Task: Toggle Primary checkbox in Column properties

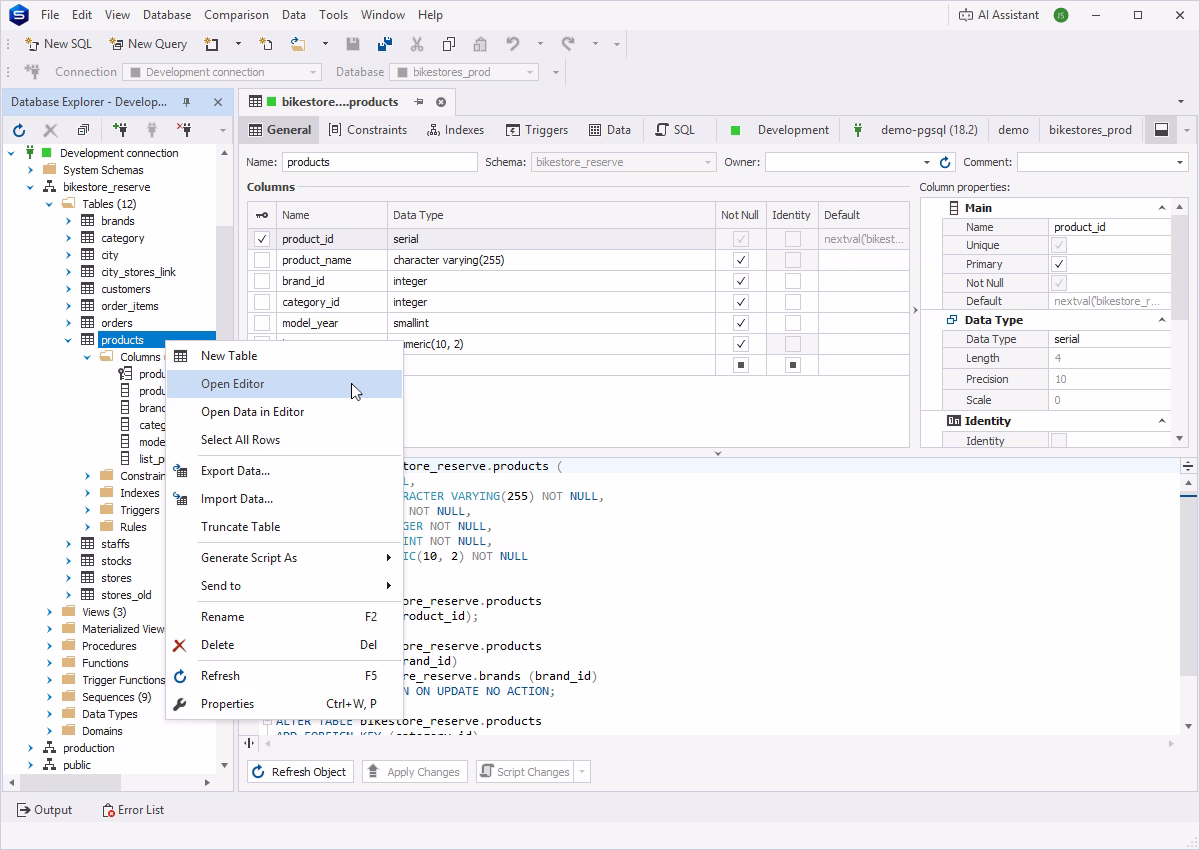Action: 1059,264
